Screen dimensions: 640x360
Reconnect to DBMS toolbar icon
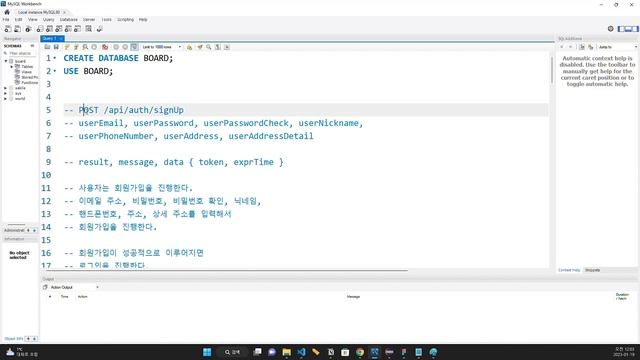point(99,29)
